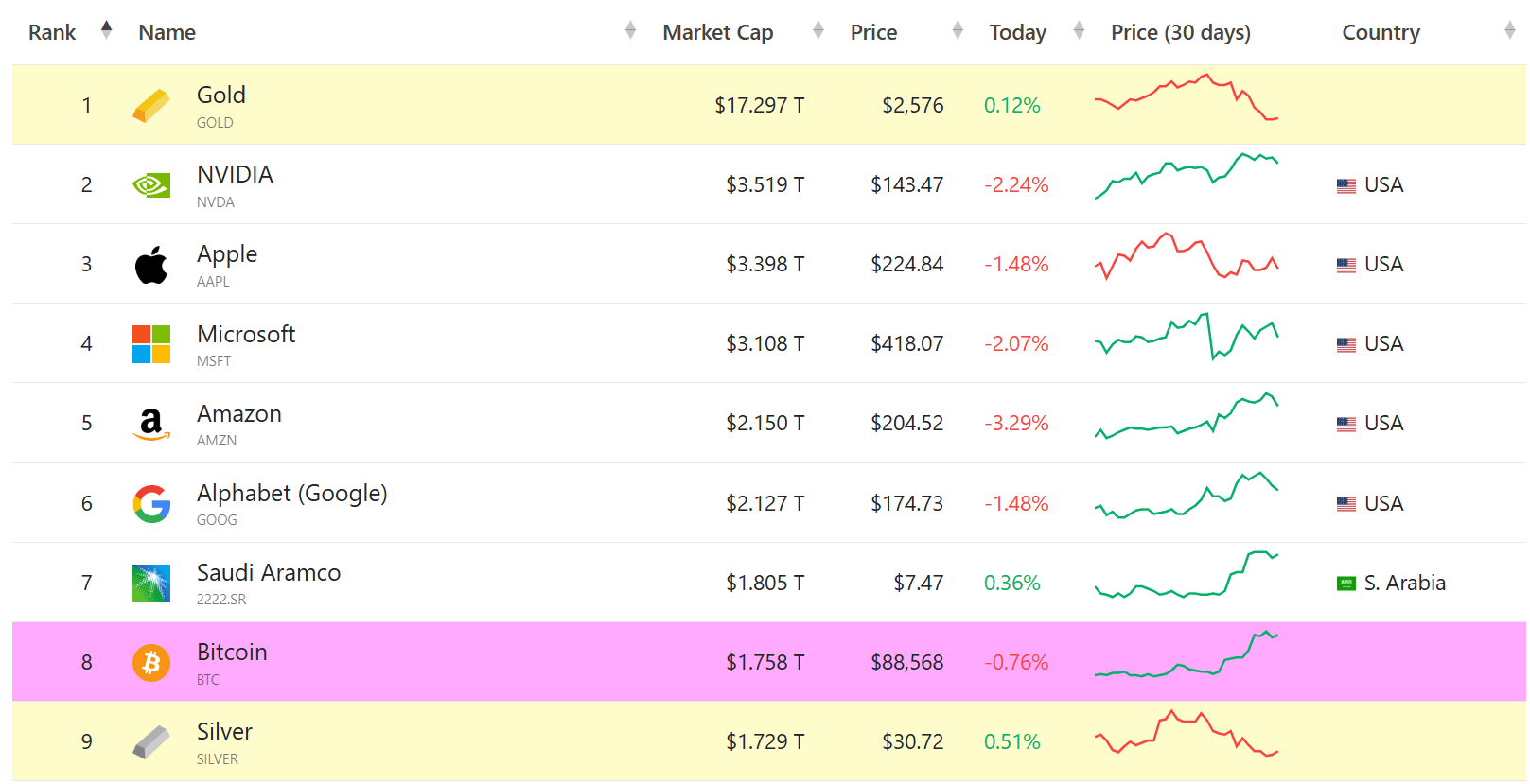Click the NVIDIA logo icon
The image size is (1530, 784).
coord(150,184)
